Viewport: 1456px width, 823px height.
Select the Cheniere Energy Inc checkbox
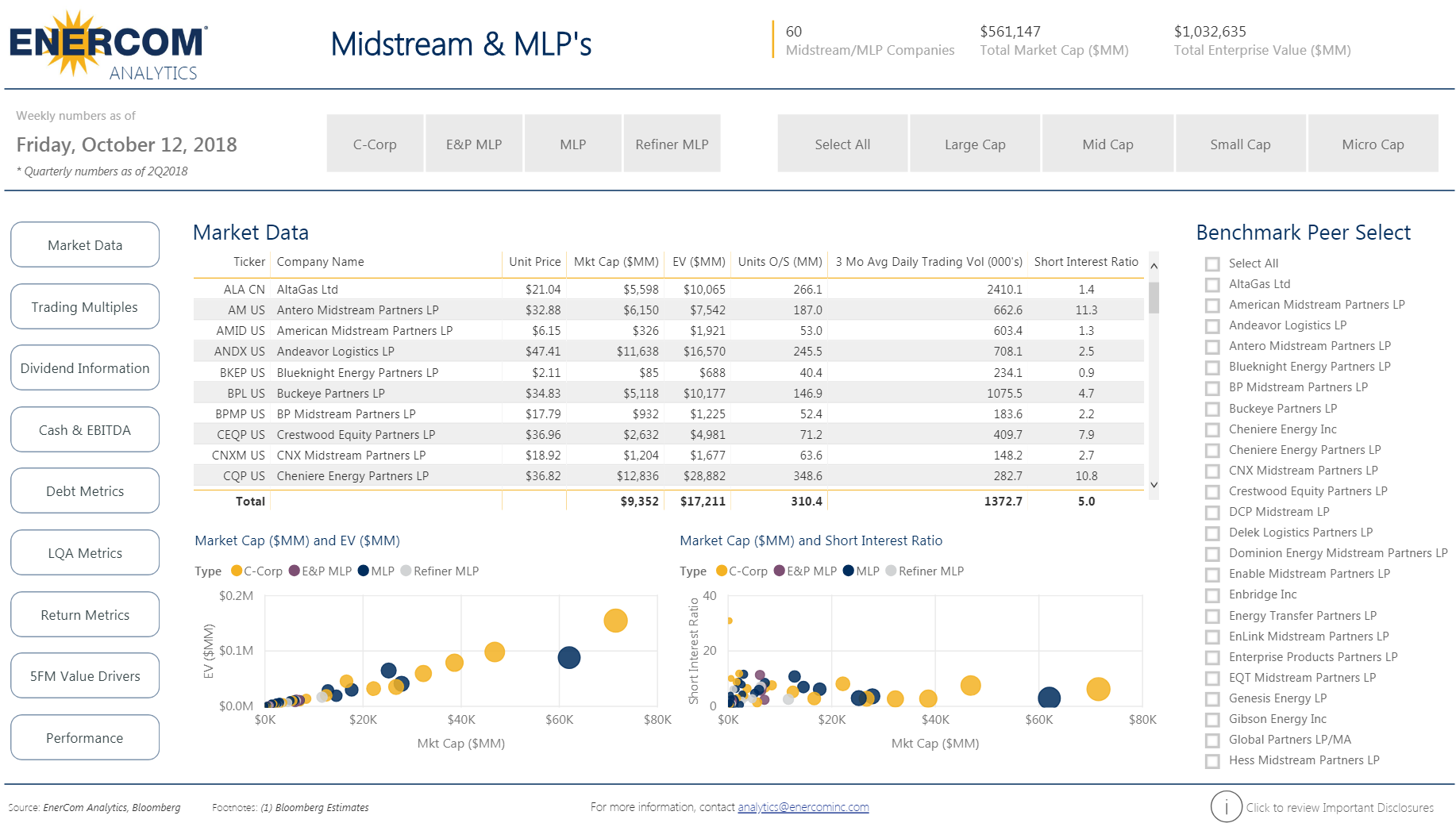point(1211,430)
